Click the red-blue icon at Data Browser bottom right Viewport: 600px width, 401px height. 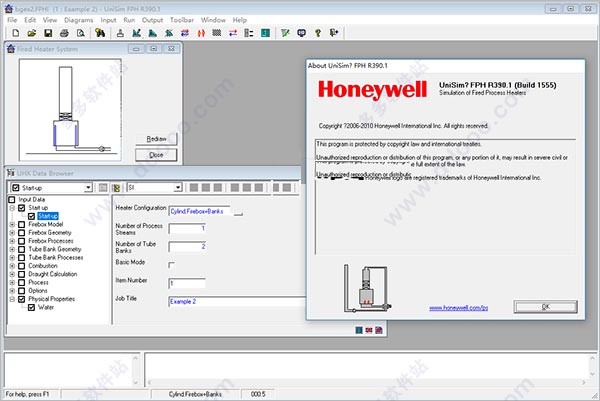379,330
